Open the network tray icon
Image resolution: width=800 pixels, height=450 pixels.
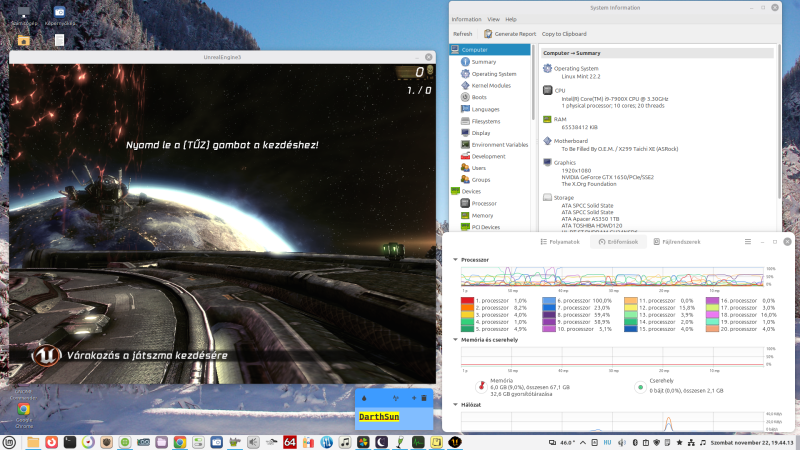pos(691,443)
